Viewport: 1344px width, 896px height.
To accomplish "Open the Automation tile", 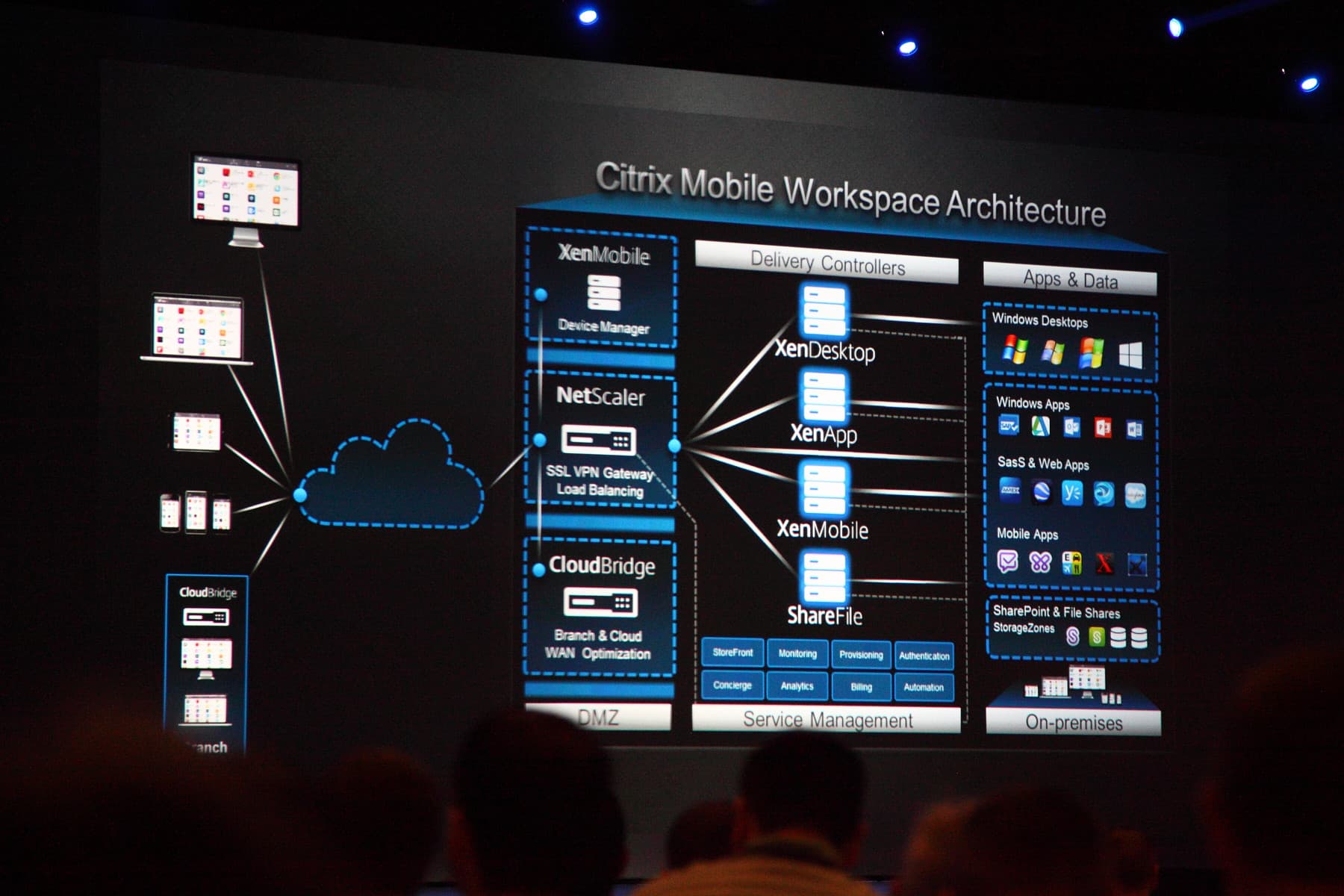I will click(924, 688).
